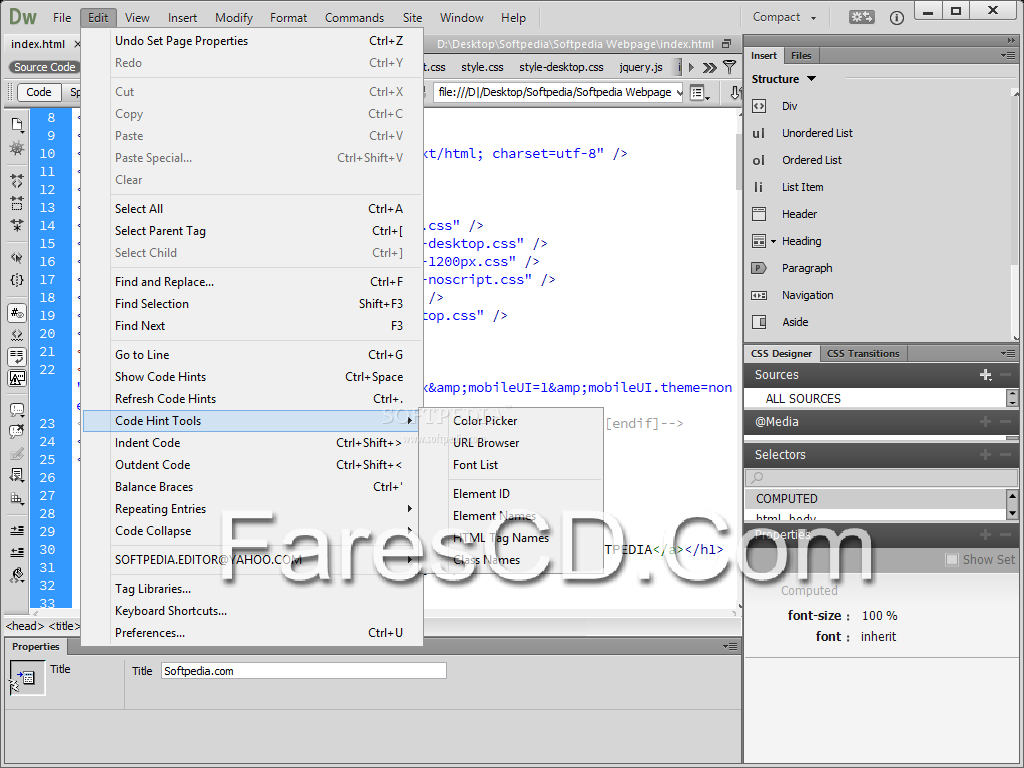Open the Insert panel options menu

[x=1008, y=56]
